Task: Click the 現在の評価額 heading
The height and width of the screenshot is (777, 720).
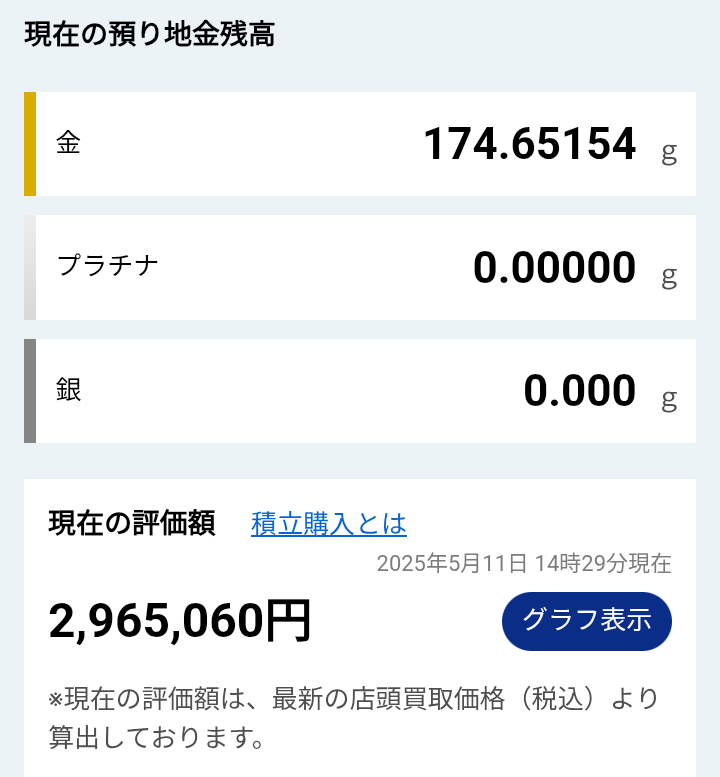Action: coord(131,523)
